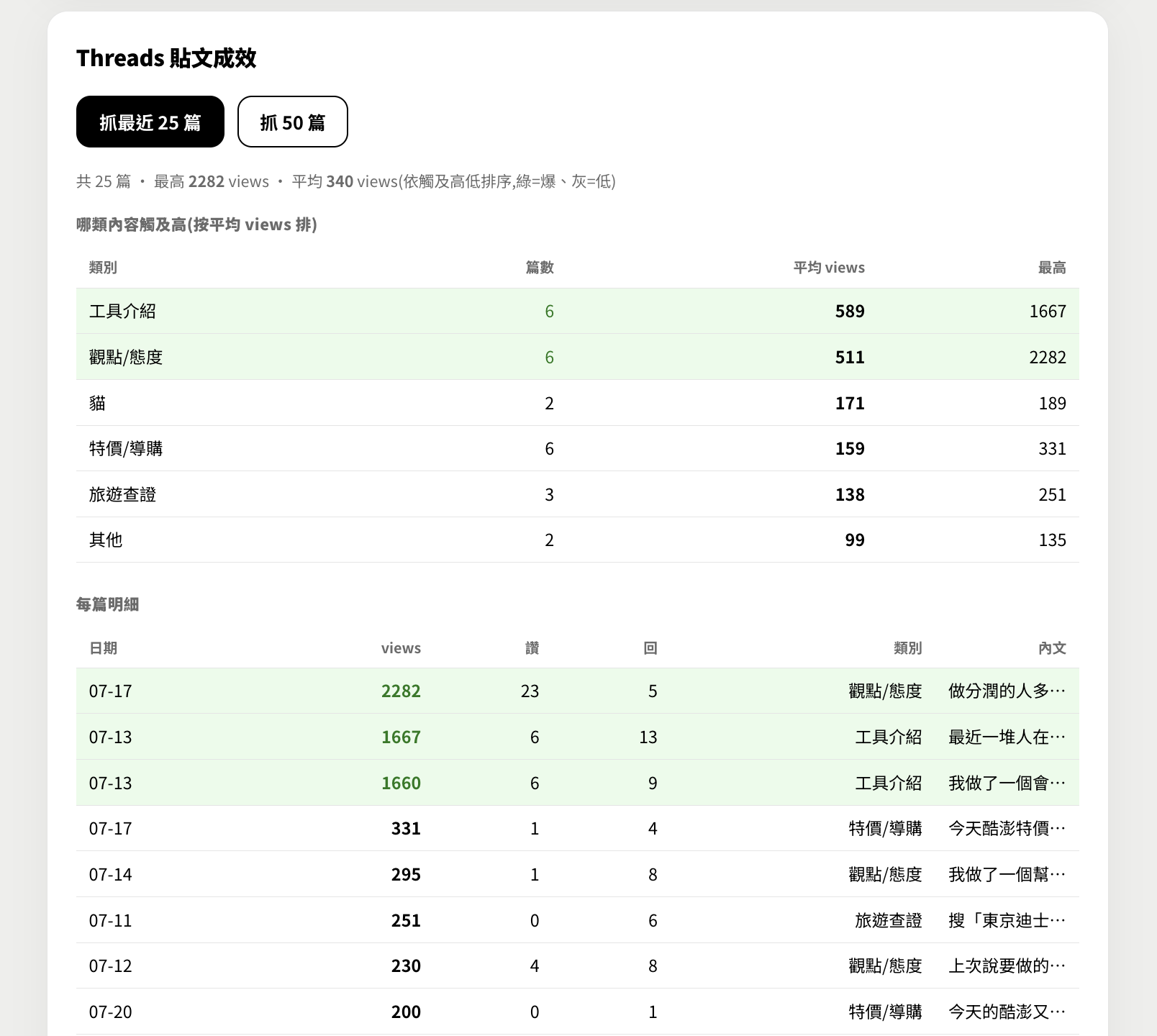Click the 類別 header in category table

click(x=103, y=268)
